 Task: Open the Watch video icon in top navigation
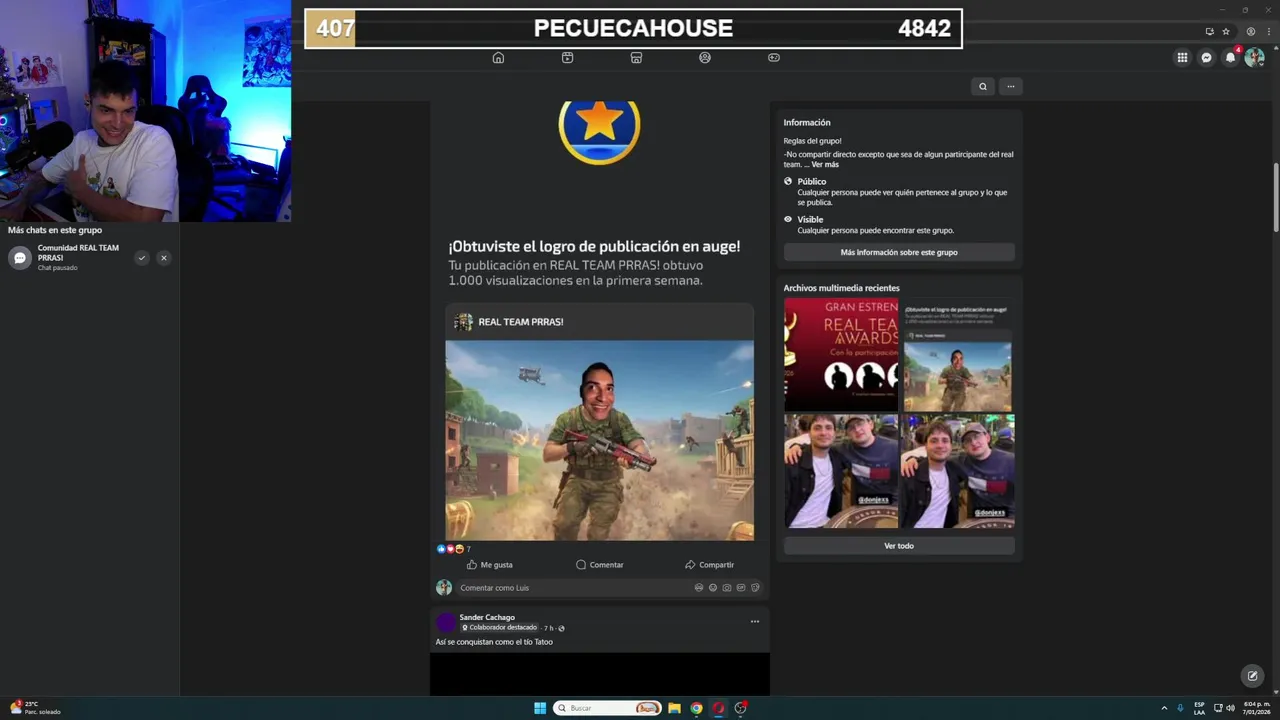(x=567, y=58)
